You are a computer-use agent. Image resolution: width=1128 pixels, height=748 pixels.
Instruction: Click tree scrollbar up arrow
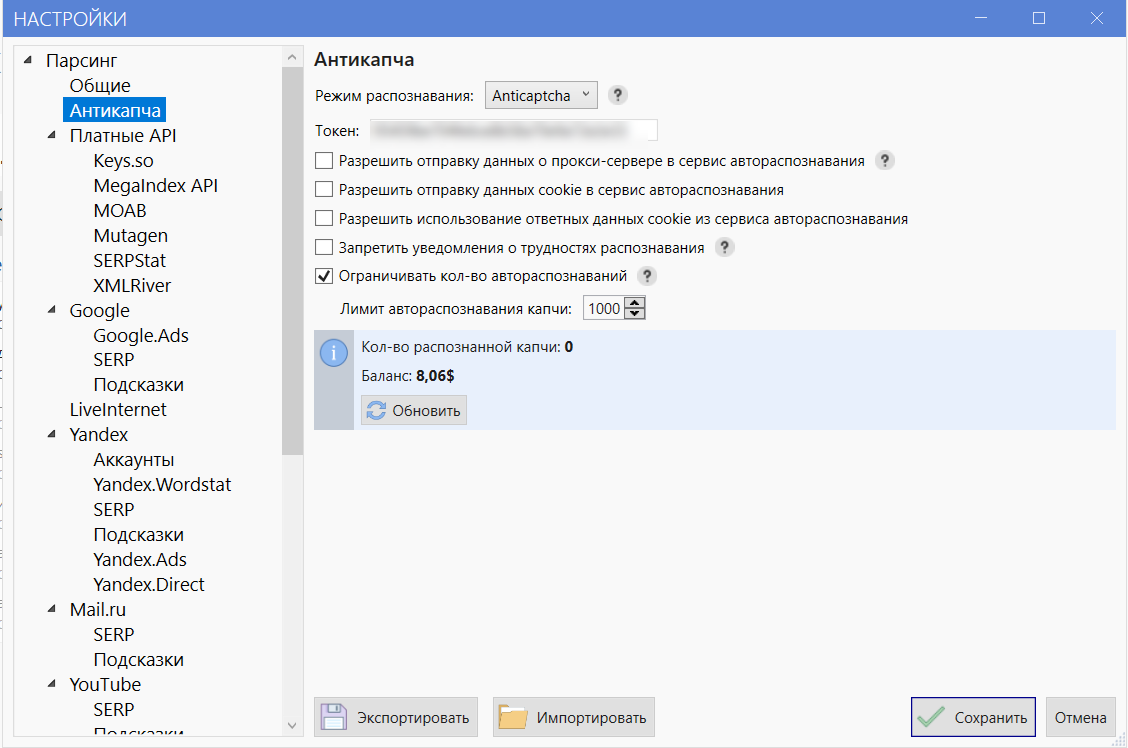coord(292,57)
